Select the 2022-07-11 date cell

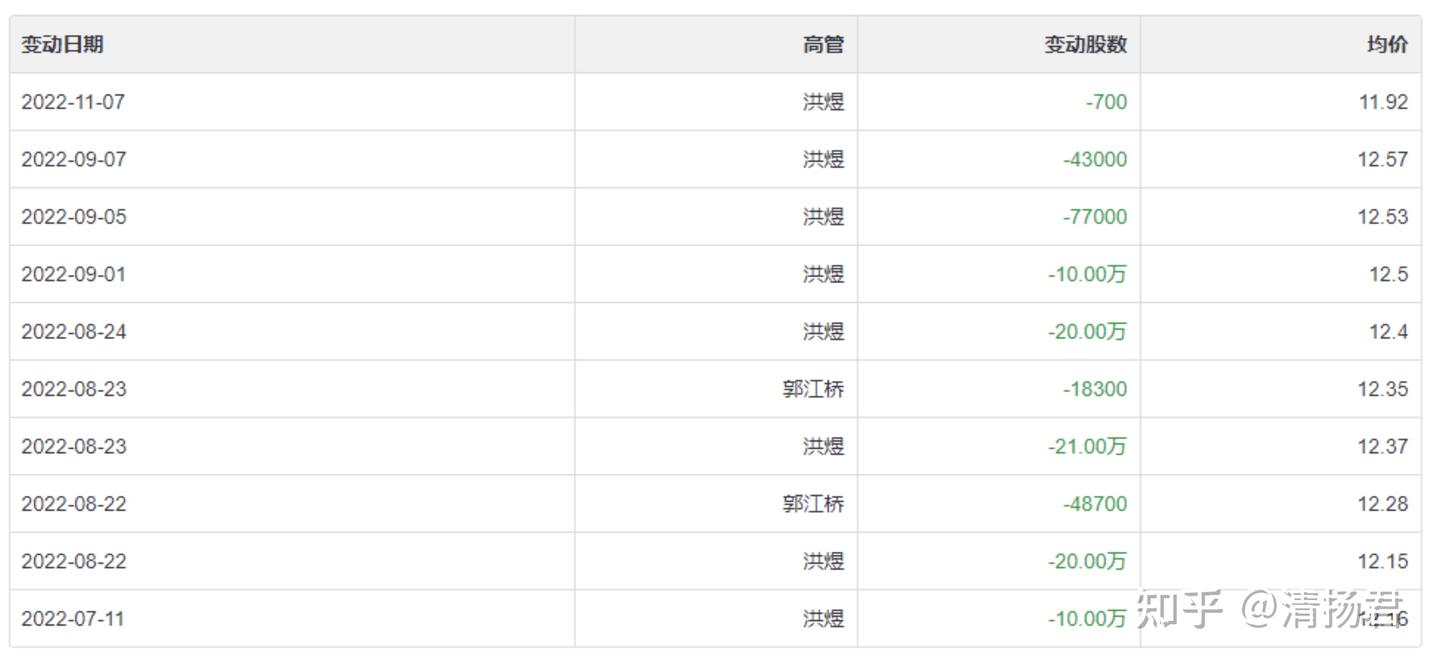(x=73, y=619)
